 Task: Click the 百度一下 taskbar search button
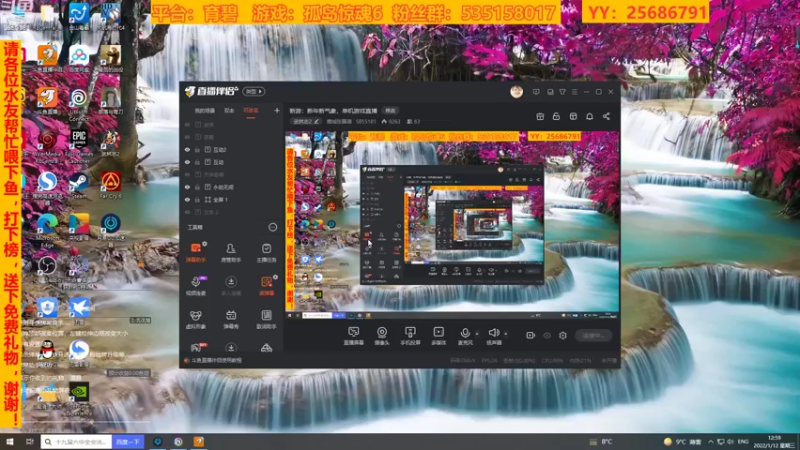[x=128, y=442]
